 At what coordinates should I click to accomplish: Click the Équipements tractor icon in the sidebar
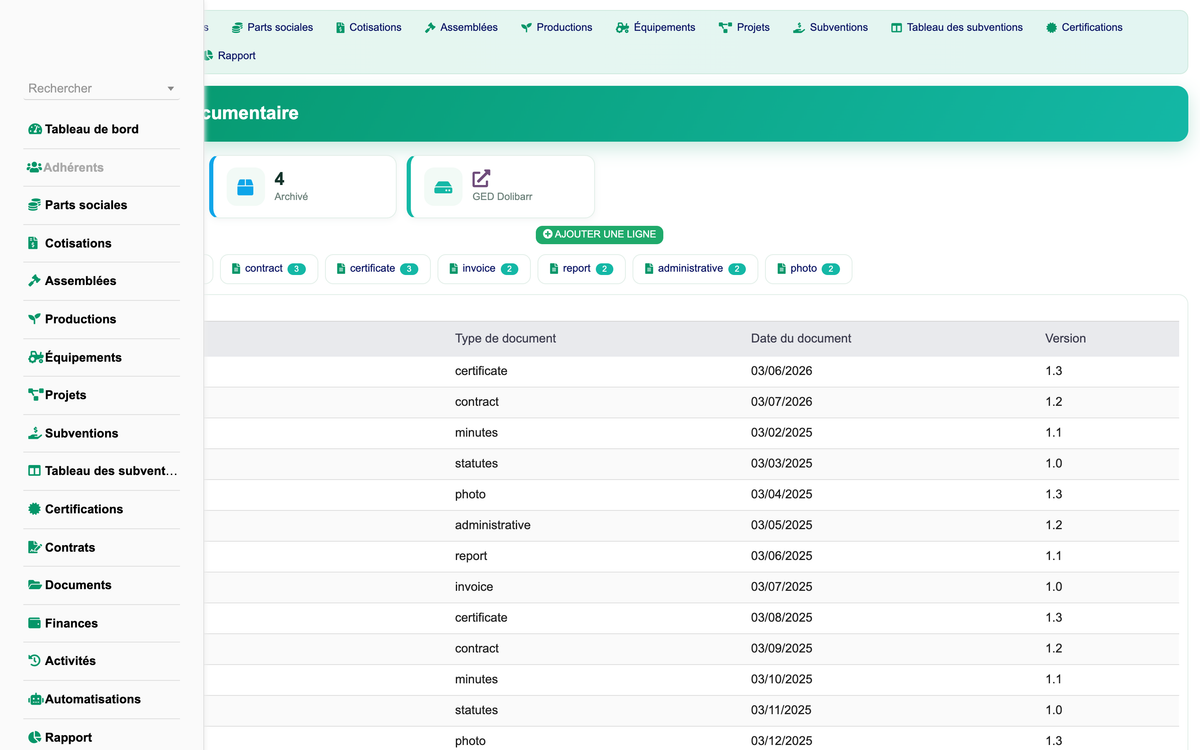point(35,357)
